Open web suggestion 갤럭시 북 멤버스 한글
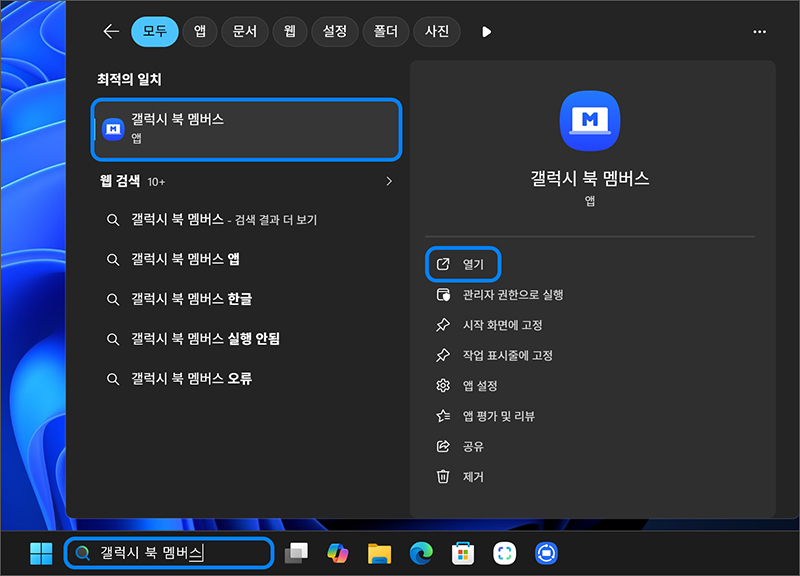The width and height of the screenshot is (800, 576). 191,299
